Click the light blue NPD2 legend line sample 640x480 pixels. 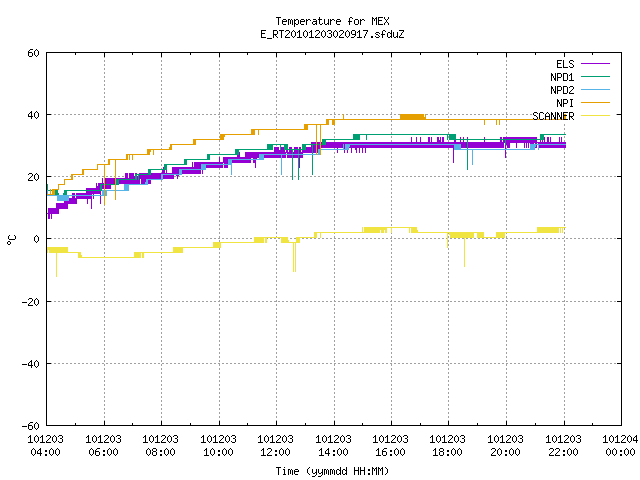pyautogui.click(x=595, y=89)
